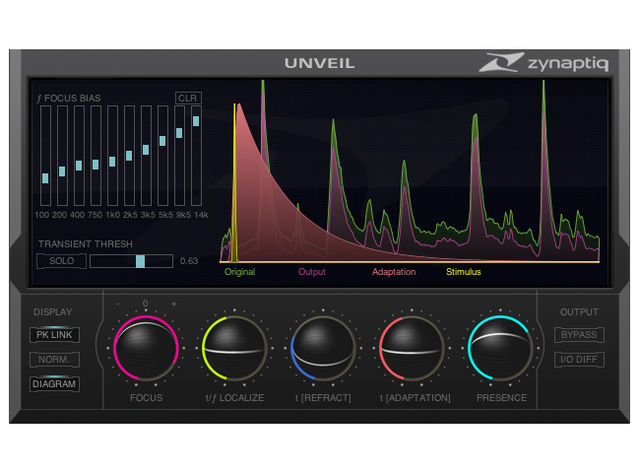Screen dimensions: 640x473
Task: Click the Stimulus legend label
Action: click(463, 272)
